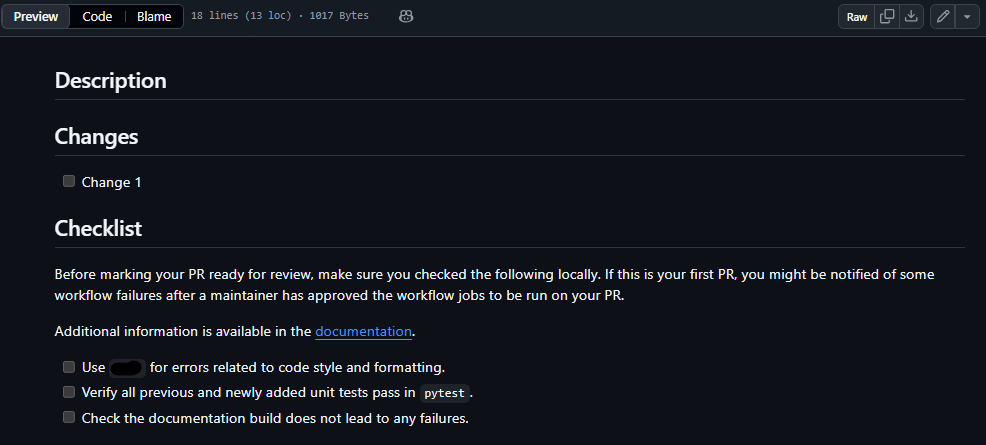Toggle the Change 1 checkbox

coord(69,182)
